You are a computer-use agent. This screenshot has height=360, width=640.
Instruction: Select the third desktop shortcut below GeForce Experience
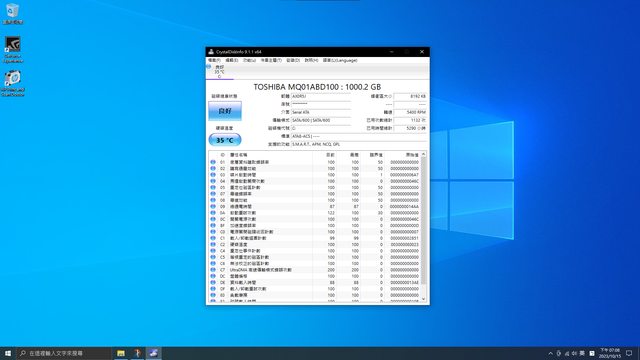(13, 83)
